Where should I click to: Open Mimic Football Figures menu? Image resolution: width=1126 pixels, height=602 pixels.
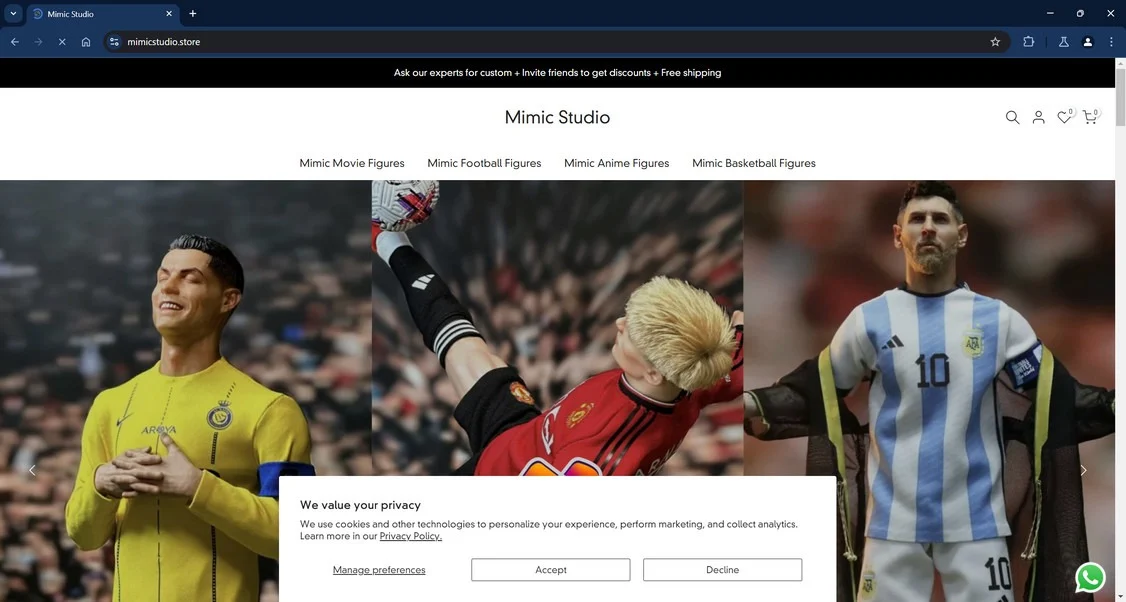[484, 163]
